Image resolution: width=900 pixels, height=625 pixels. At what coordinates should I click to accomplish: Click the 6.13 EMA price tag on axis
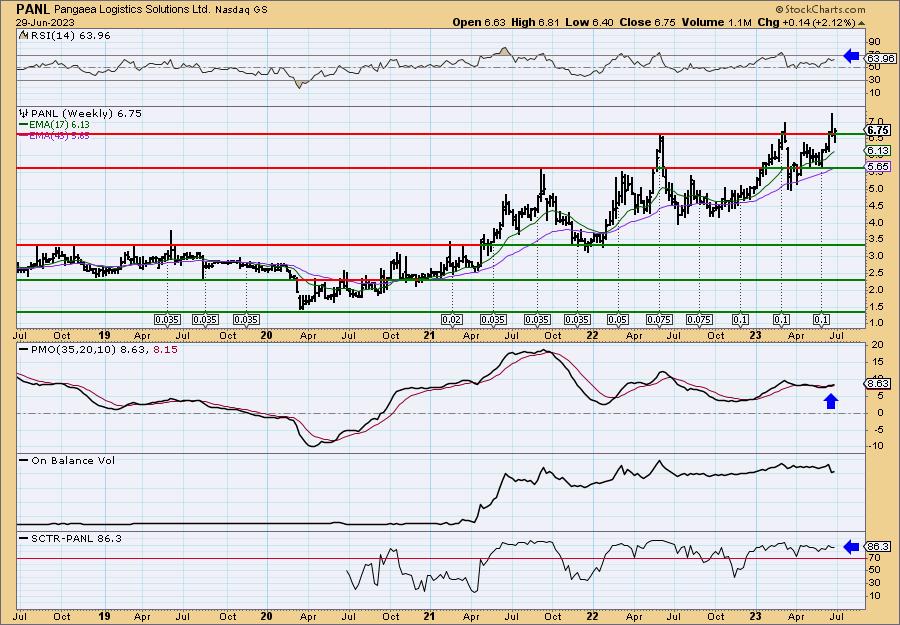point(880,150)
